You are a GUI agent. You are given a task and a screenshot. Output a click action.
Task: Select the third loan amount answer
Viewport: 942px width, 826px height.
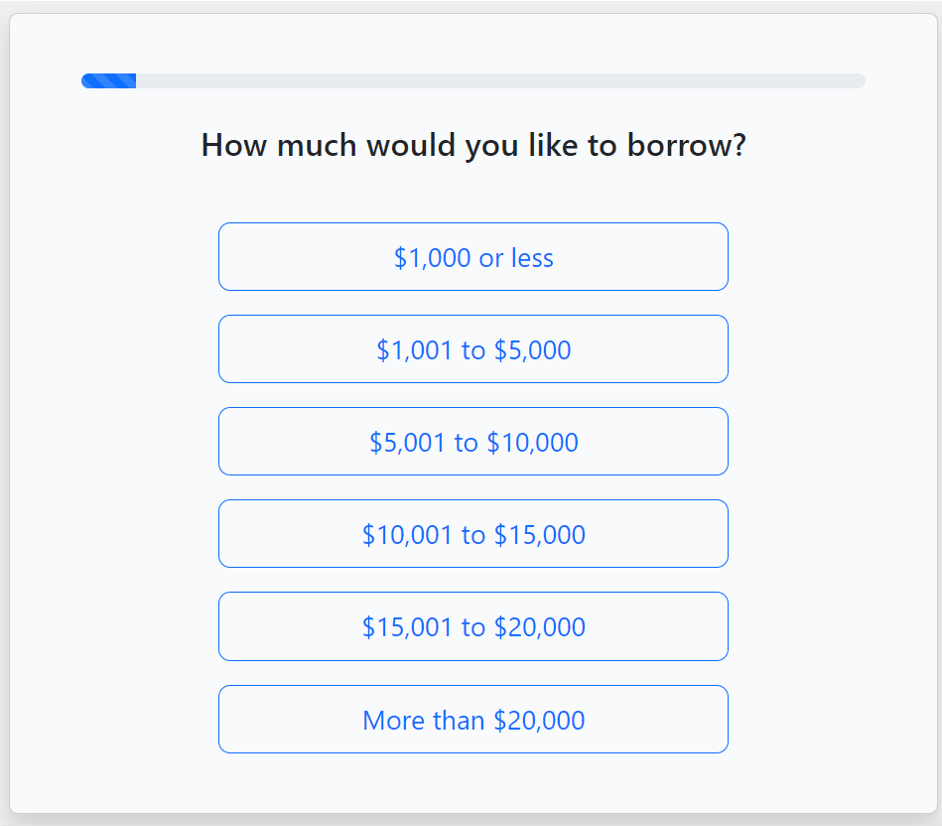pyautogui.click(x=473, y=441)
